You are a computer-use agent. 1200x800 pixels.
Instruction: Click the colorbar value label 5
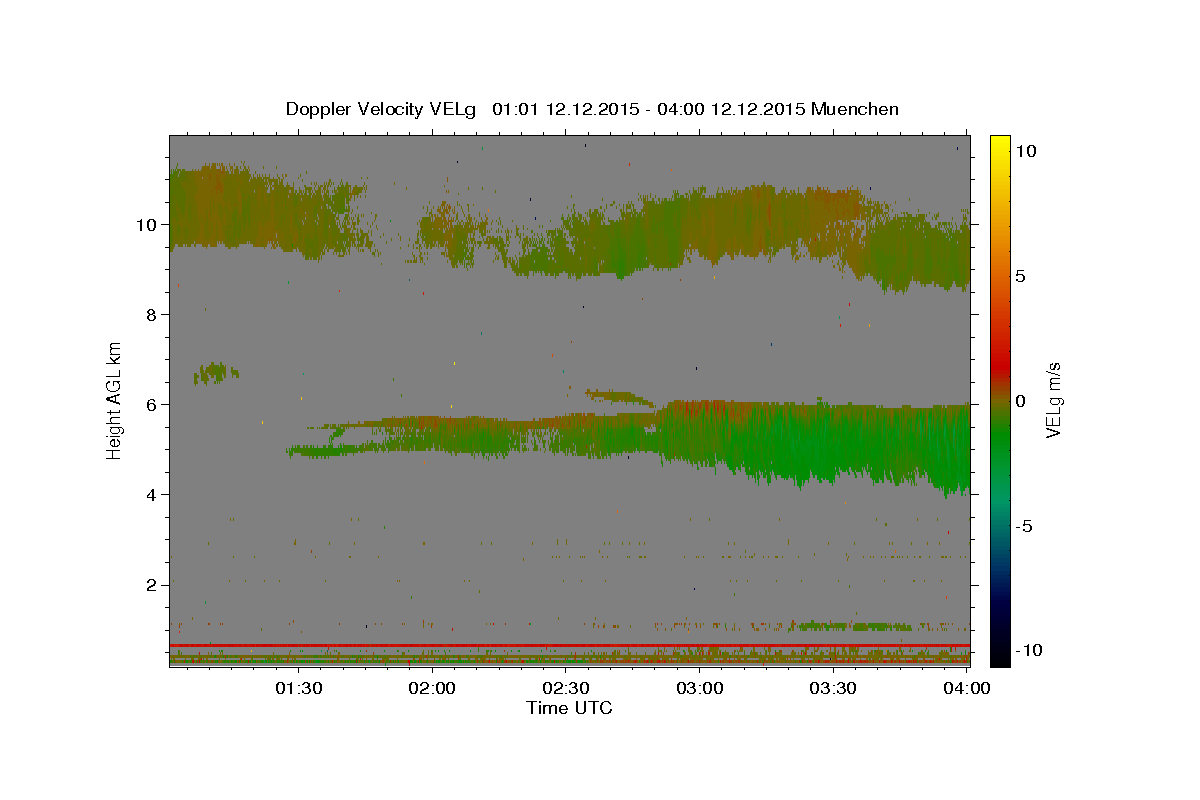tap(1020, 276)
